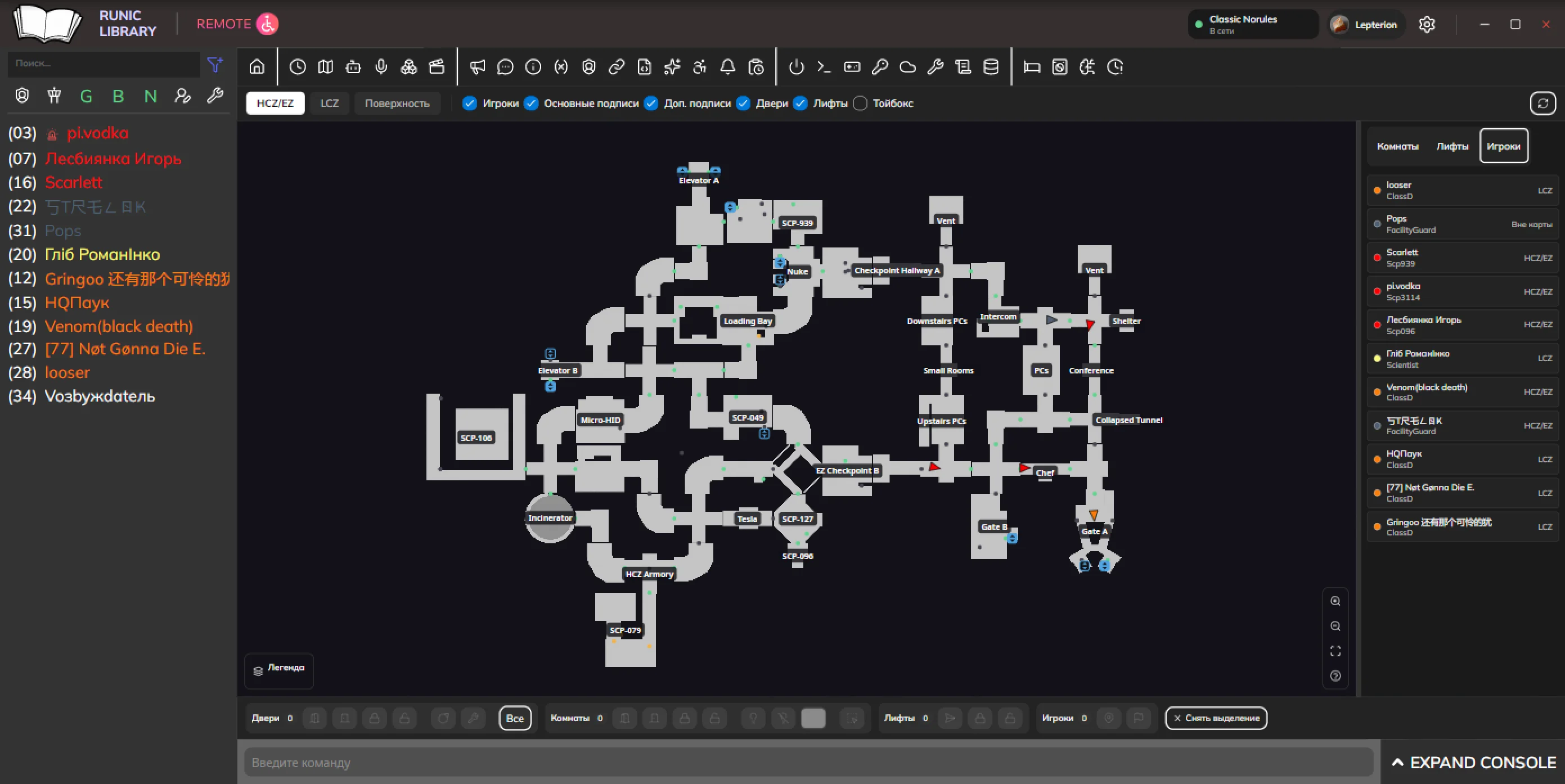Click the Введите команду input field
The height and width of the screenshot is (784, 1565).
tap(808, 762)
